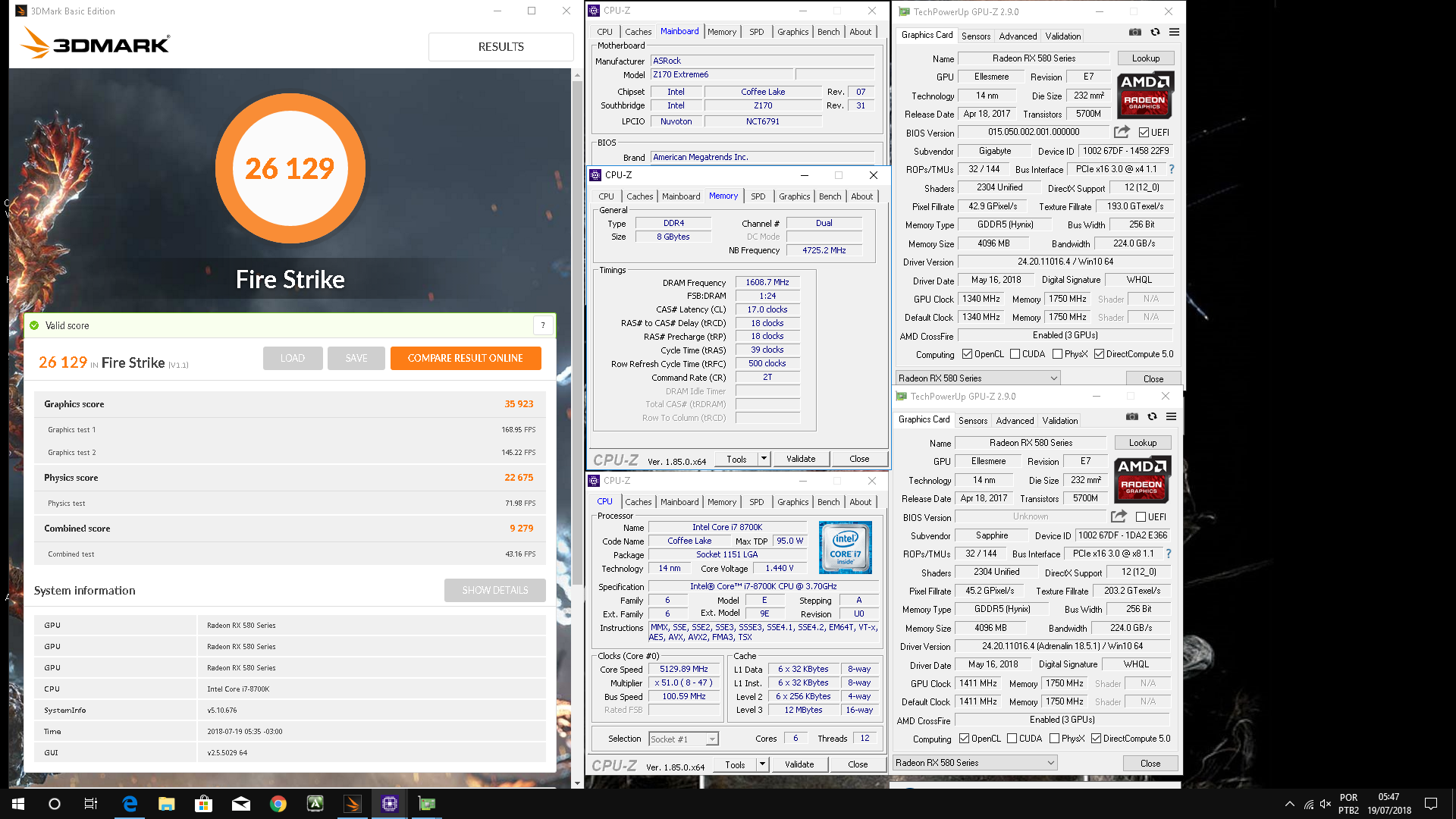Show hidden system tray icons chevron

pos(1289,804)
